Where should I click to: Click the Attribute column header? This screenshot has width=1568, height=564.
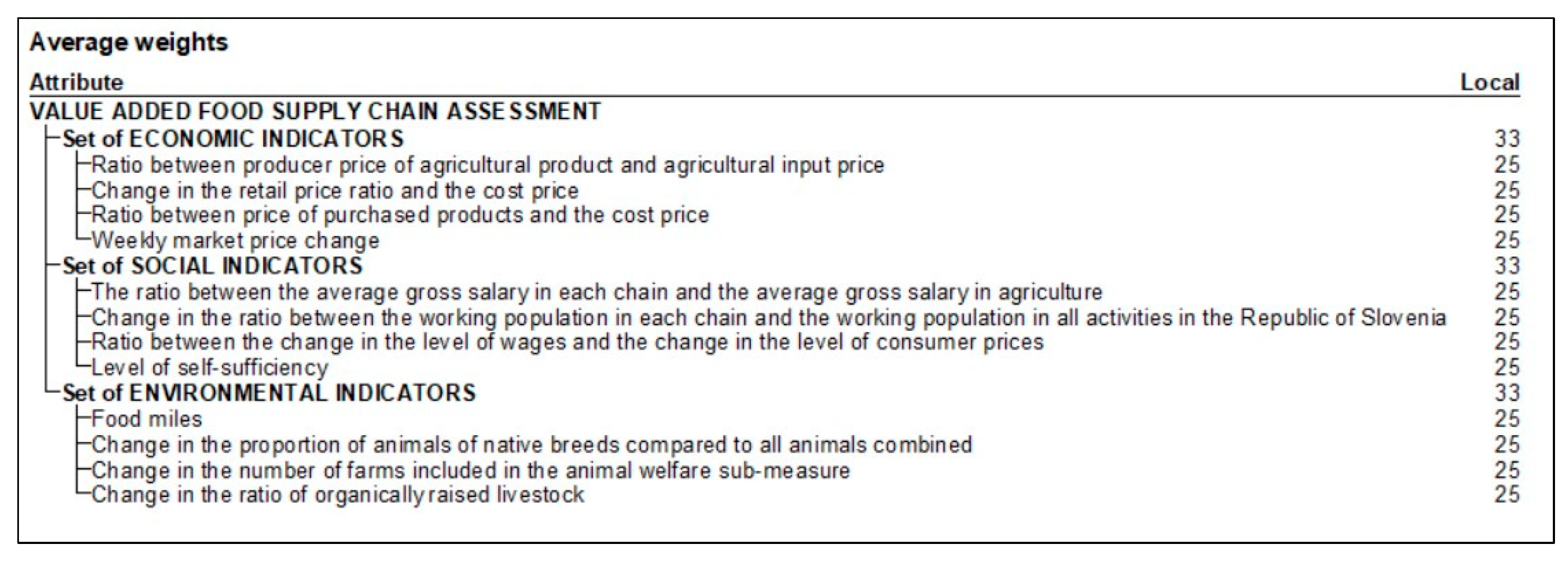(77, 82)
